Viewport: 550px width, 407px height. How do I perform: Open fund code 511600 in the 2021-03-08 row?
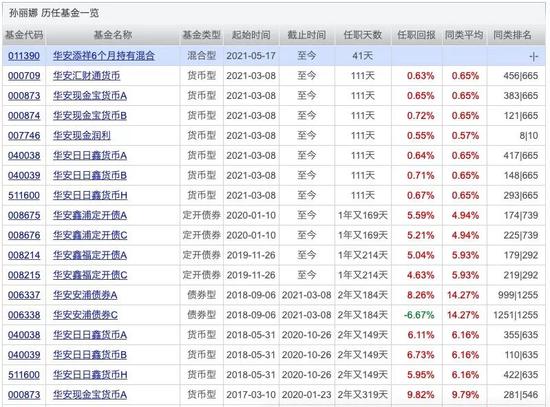pos(24,195)
